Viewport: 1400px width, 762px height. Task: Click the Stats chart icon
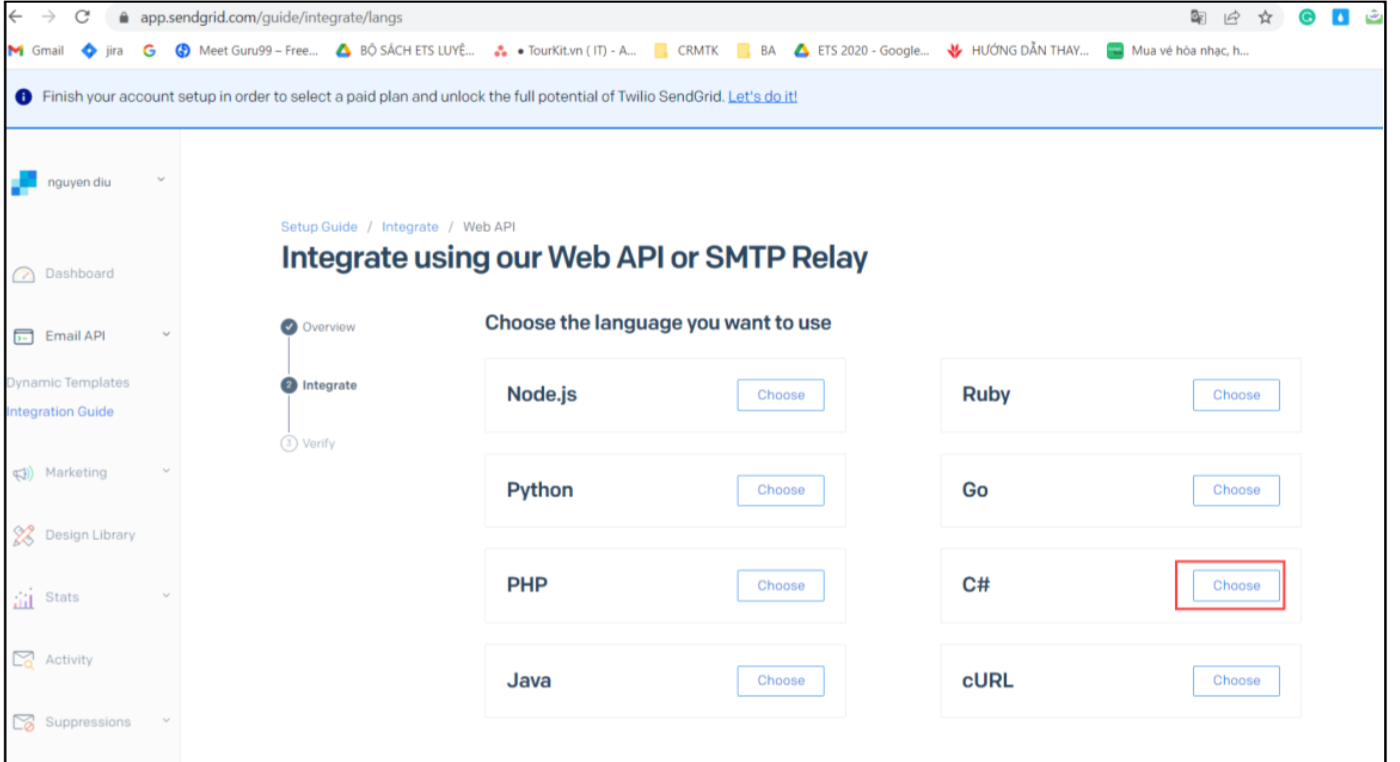[24, 598]
